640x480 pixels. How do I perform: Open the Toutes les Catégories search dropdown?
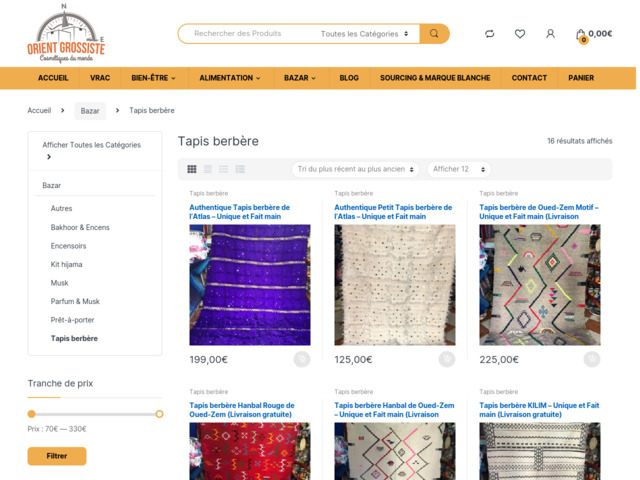365,34
